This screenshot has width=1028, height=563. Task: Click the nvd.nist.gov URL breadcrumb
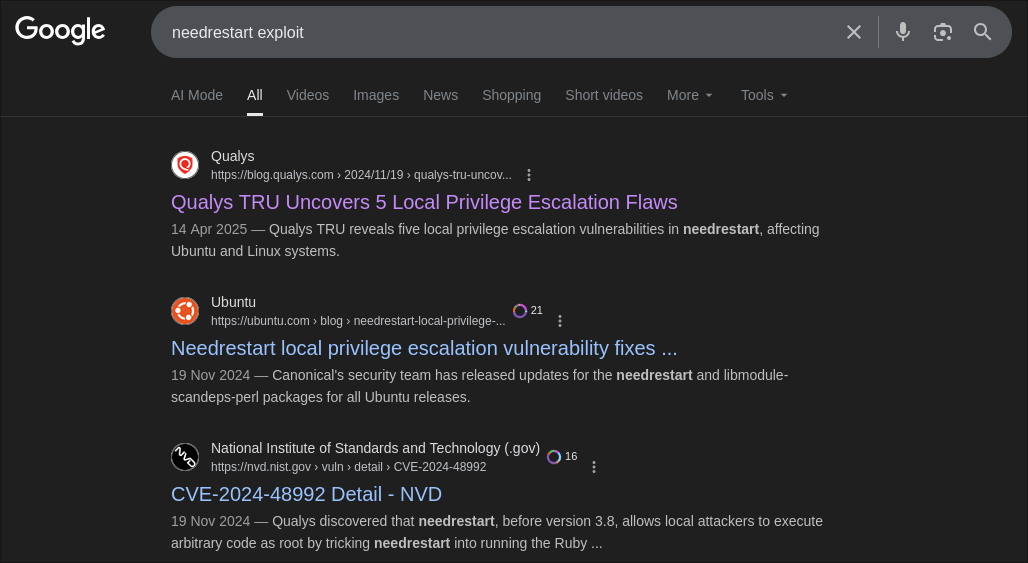point(349,467)
